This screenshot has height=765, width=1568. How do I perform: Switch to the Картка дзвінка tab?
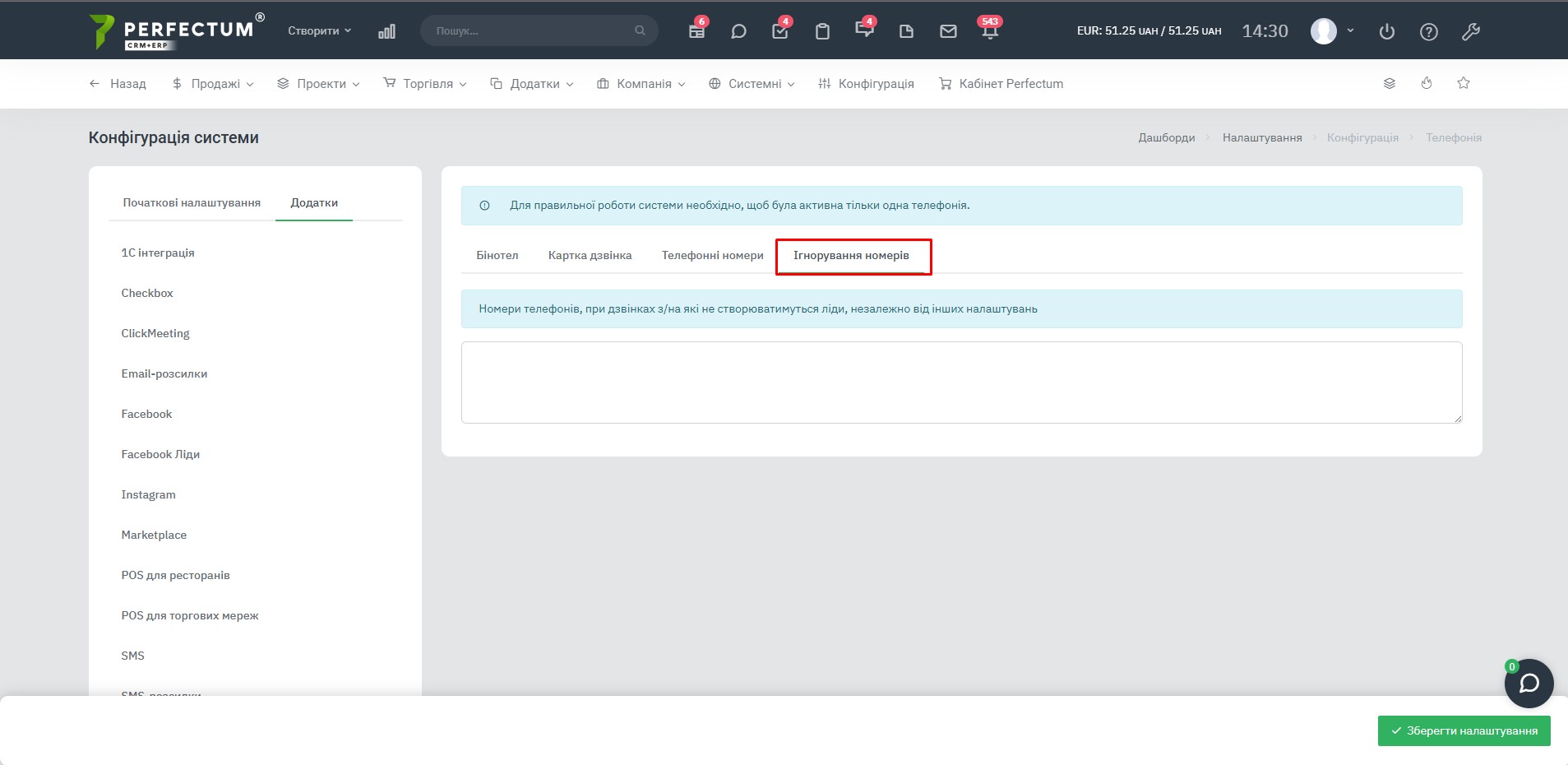coord(590,255)
